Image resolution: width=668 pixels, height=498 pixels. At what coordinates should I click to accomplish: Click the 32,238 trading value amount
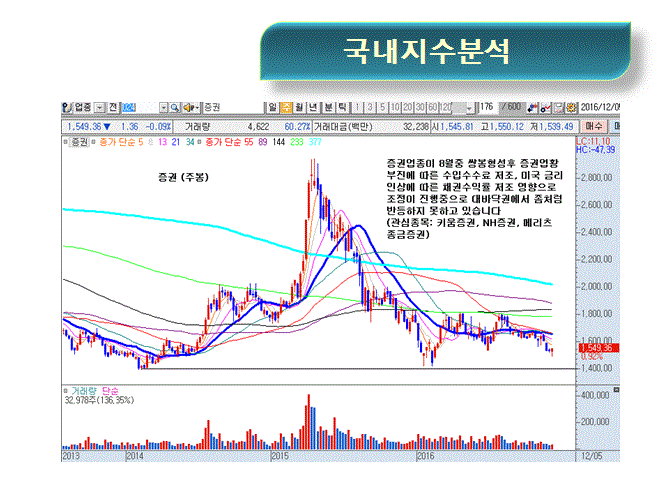point(416,127)
